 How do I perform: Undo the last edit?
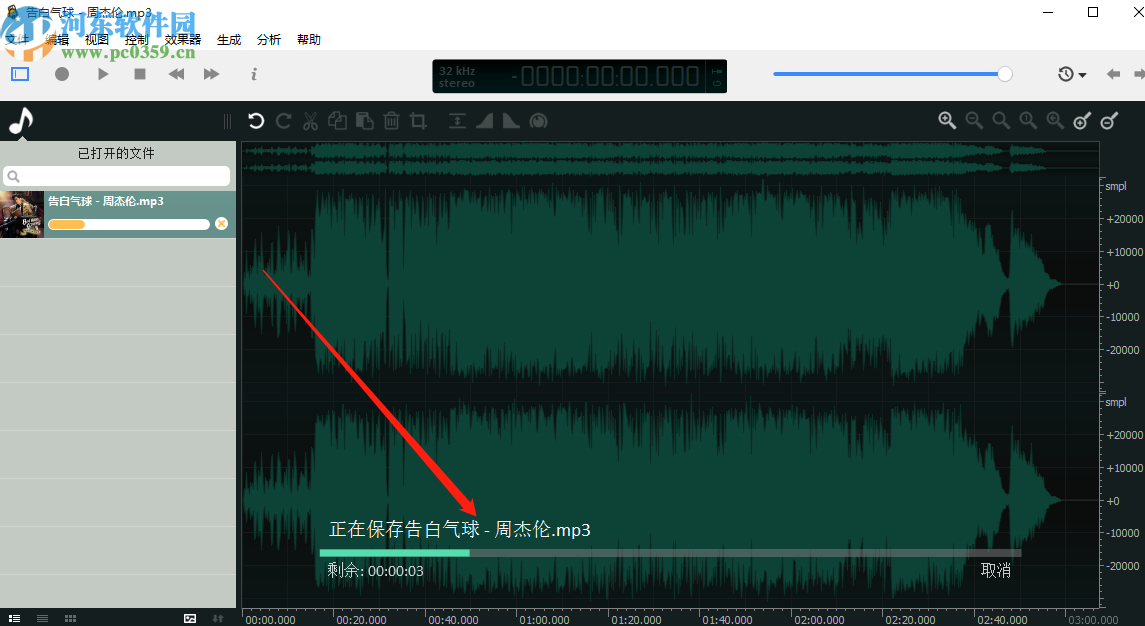[256, 120]
